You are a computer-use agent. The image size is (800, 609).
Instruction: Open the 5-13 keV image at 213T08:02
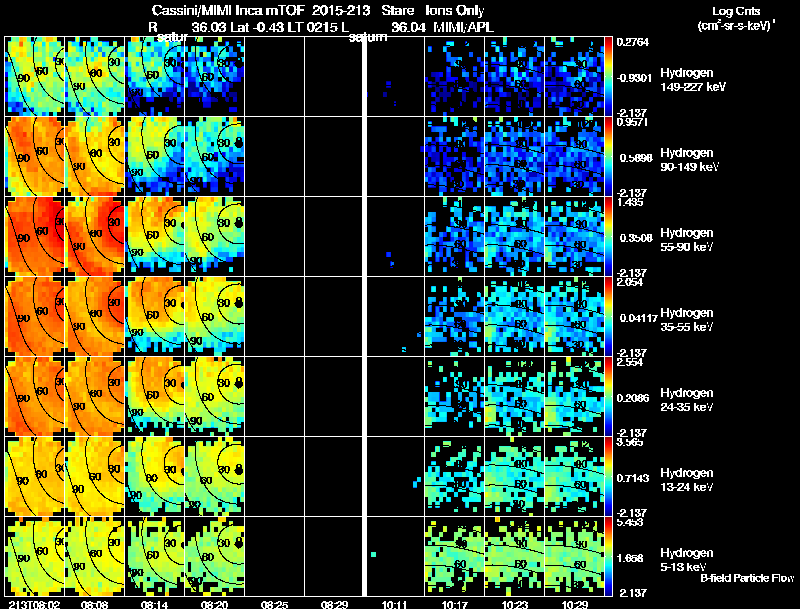coord(35,557)
